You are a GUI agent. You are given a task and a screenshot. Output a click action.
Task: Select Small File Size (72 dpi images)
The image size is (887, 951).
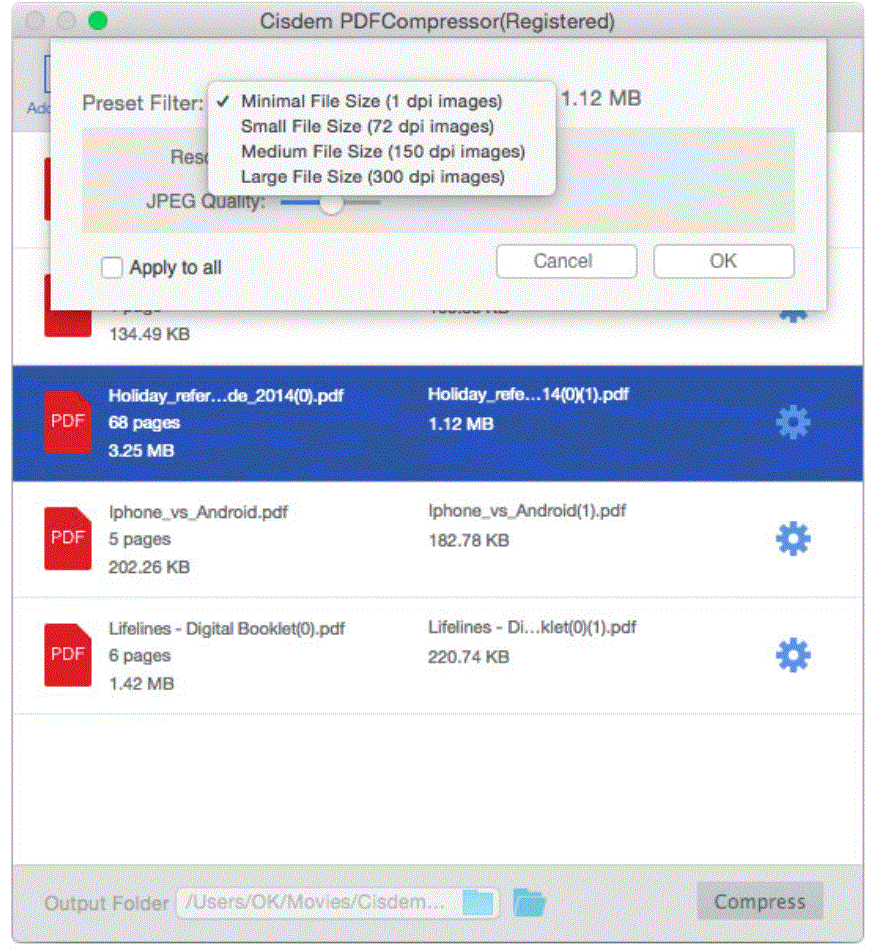click(367, 127)
